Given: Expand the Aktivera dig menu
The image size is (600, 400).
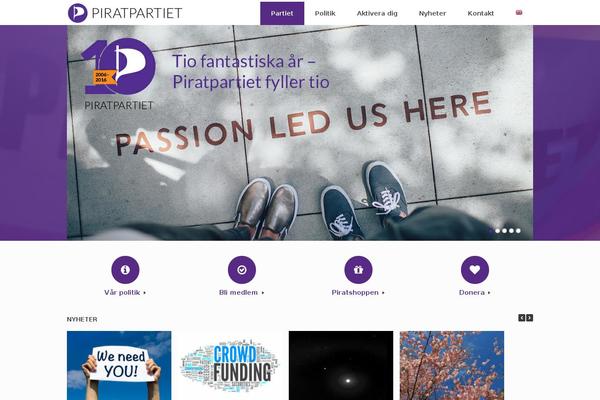Looking at the screenshot, I should (377, 13).
